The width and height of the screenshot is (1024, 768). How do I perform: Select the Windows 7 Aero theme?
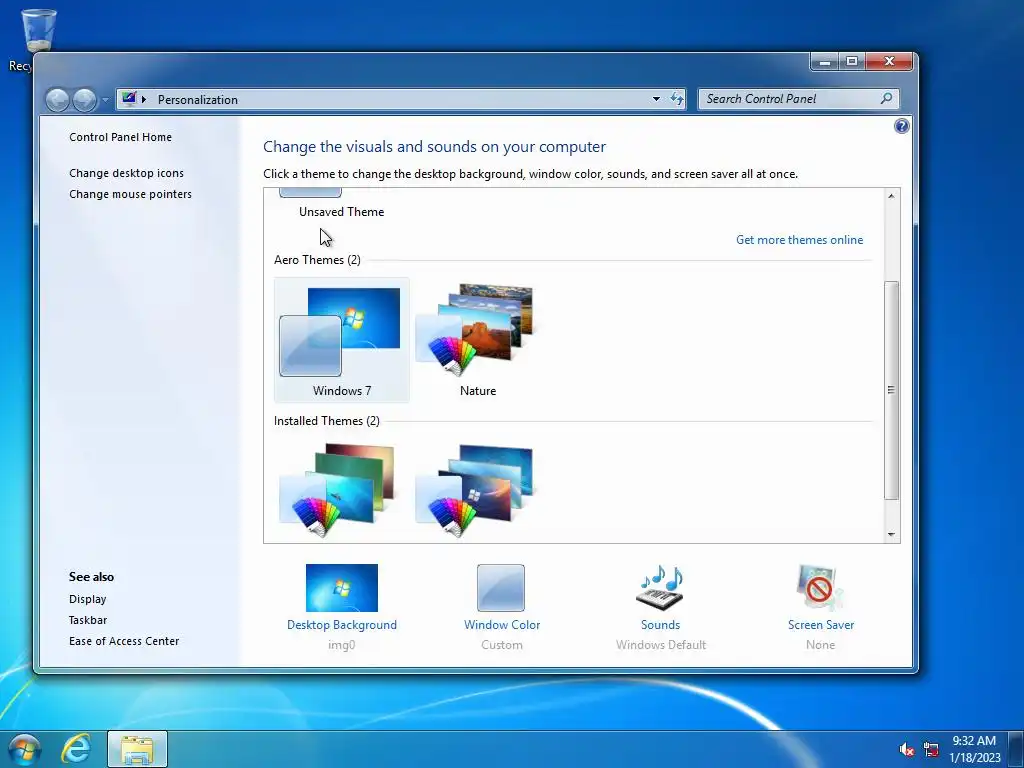[x=342, y=340]
